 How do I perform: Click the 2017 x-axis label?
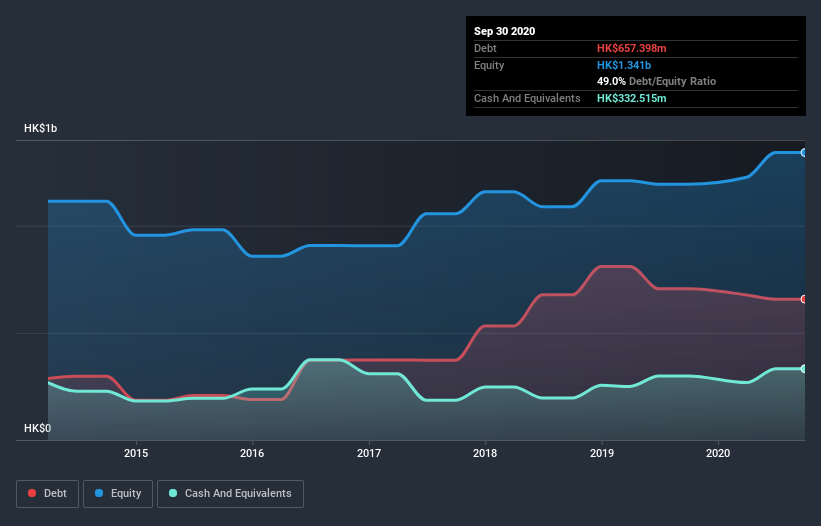coord(369,453)
